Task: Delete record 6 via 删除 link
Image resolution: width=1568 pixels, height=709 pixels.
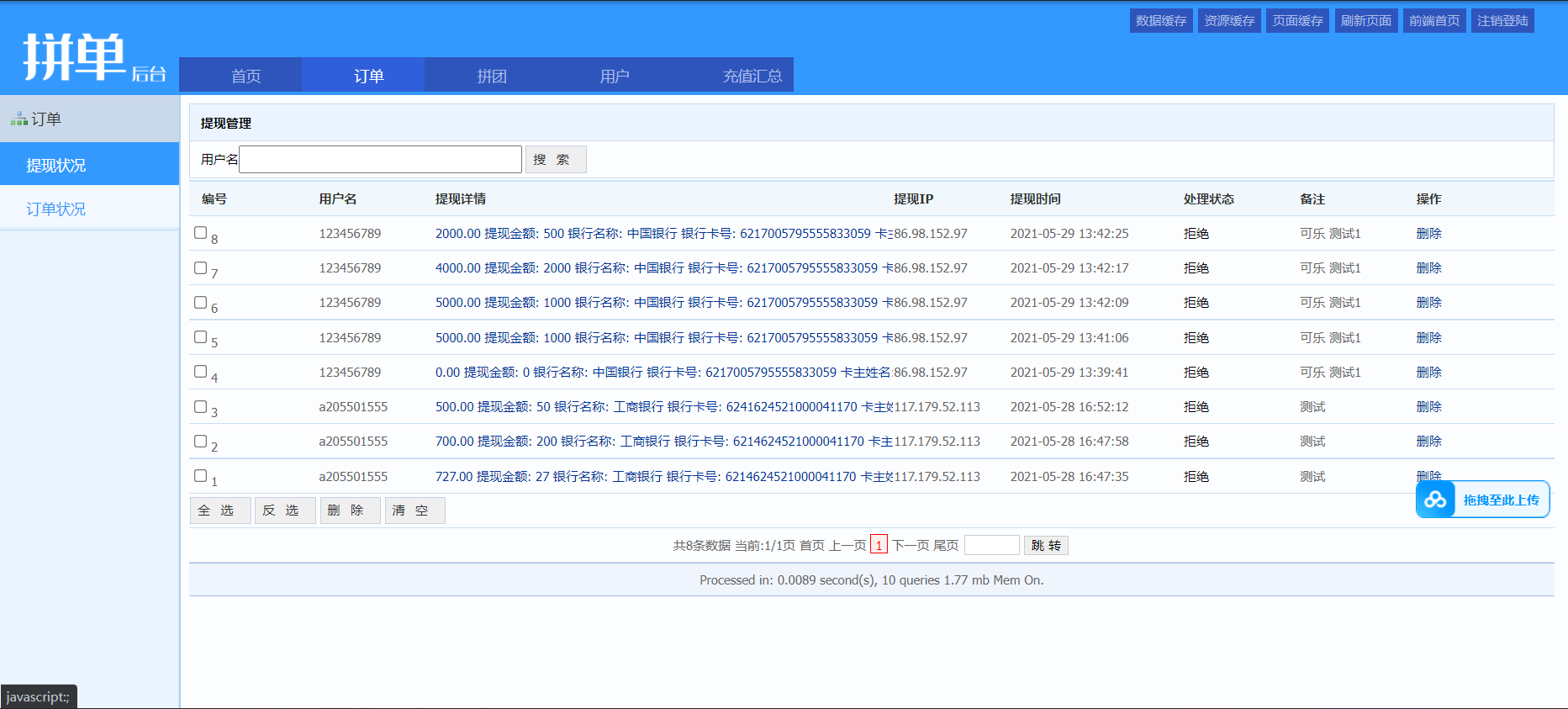Action: tap(1428, 302)
